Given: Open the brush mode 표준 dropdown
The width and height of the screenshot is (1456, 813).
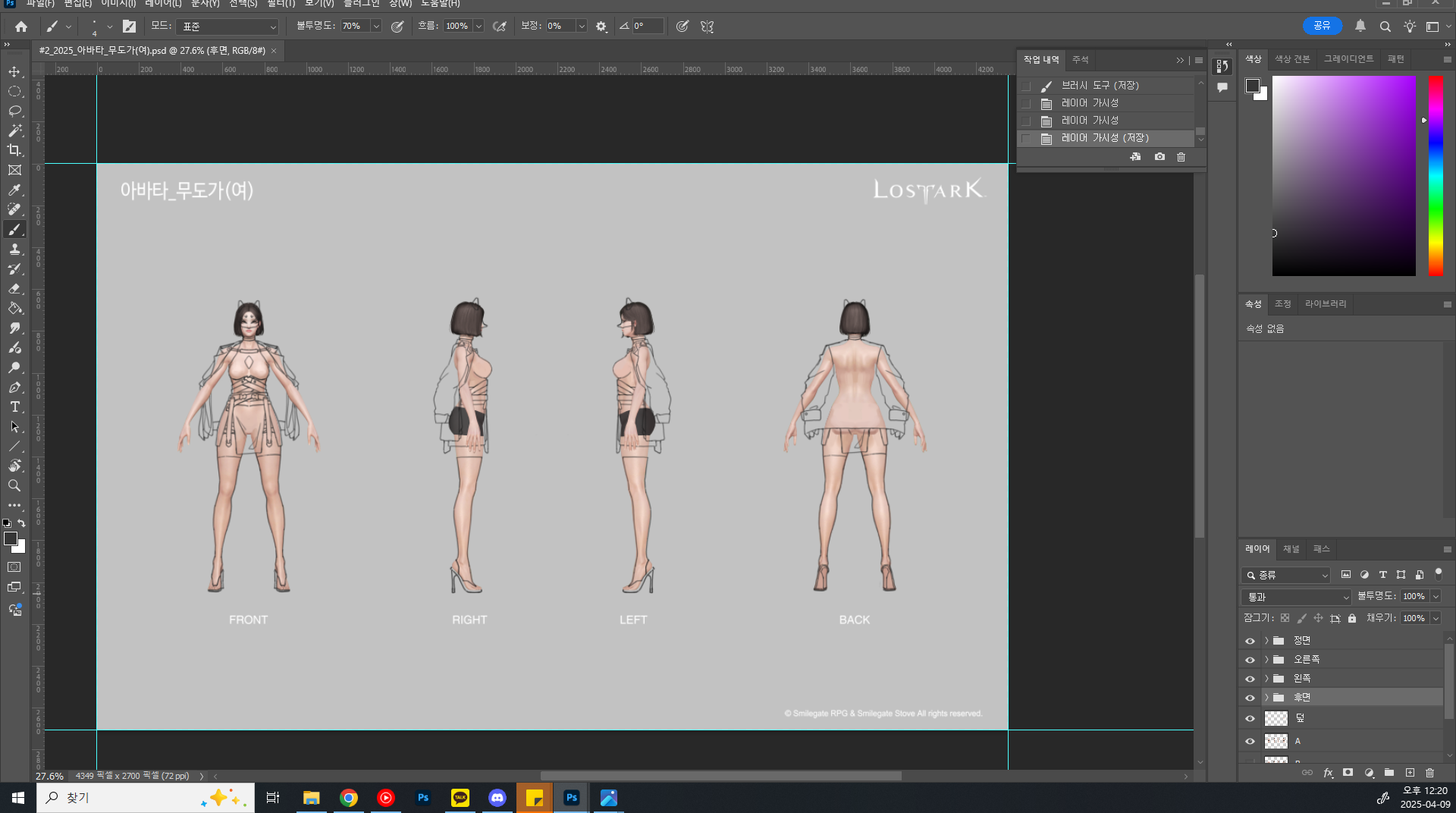Looking at the screenshot, I should coord(228,27).
